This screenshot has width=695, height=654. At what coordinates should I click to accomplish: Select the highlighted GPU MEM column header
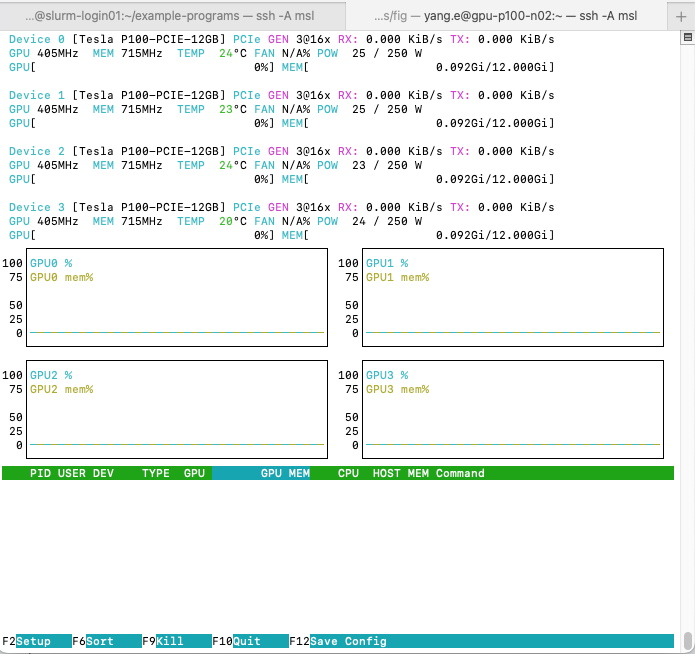pyautogui.click(x=261, y=473)
